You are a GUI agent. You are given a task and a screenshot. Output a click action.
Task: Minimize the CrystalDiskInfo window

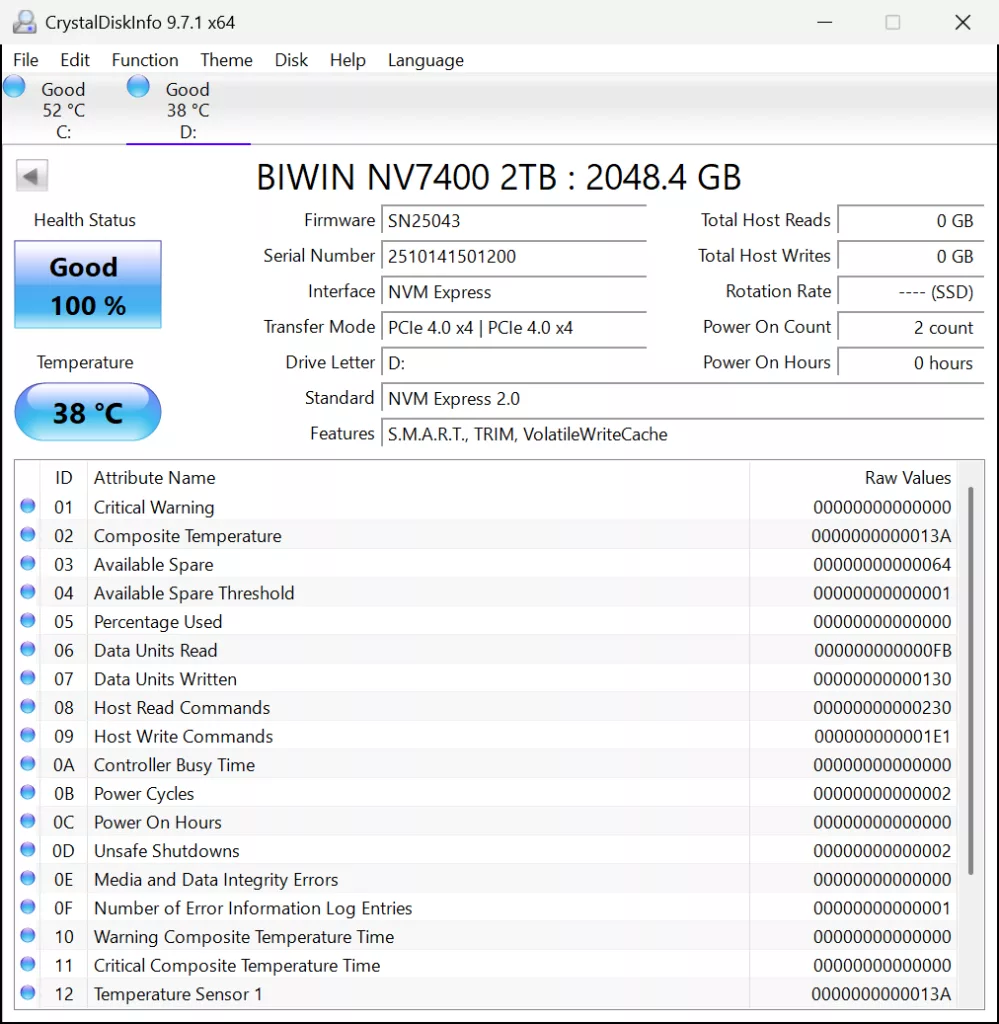(825, 22)
